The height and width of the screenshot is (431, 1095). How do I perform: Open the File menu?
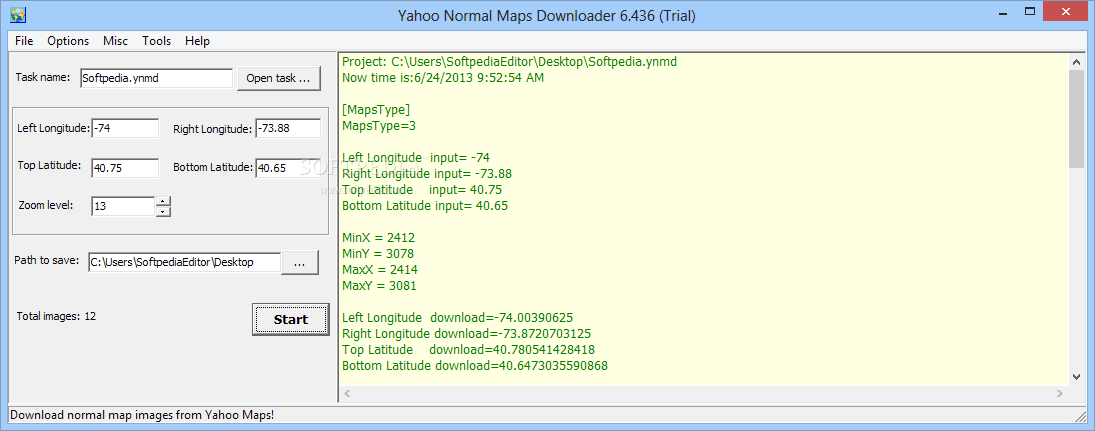click(x=24, y=41)
